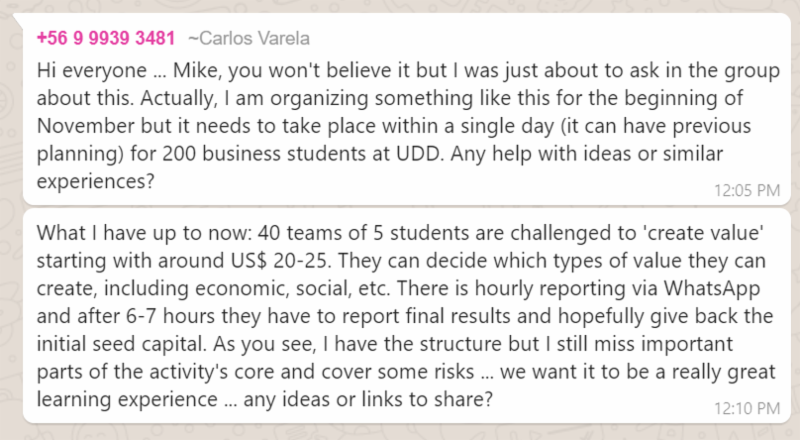This screenshot has height=440, width=800.
Task: Click the phone number +56 9 9939 3481
Action: click(106, 39)
